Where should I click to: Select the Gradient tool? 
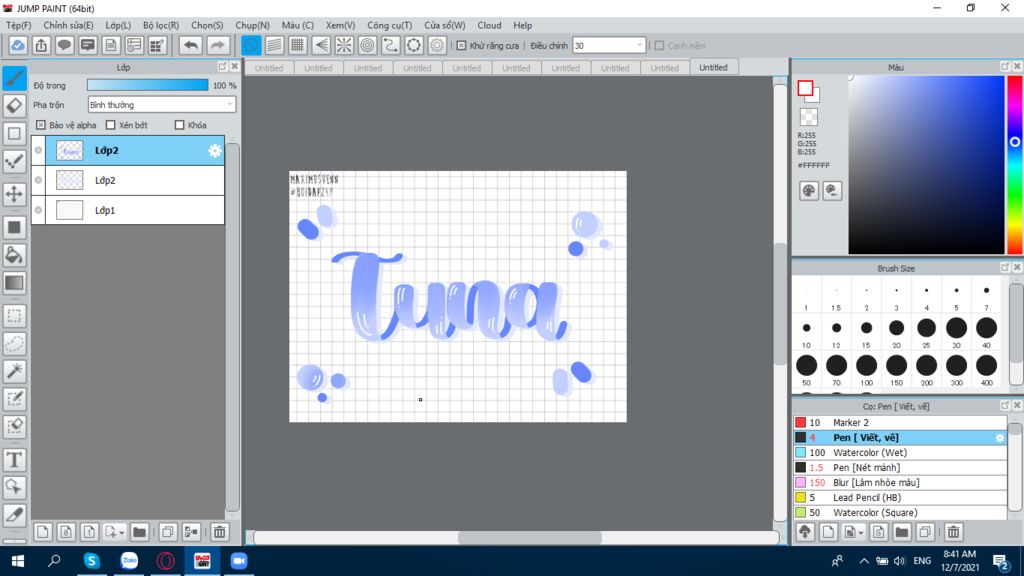14,283
